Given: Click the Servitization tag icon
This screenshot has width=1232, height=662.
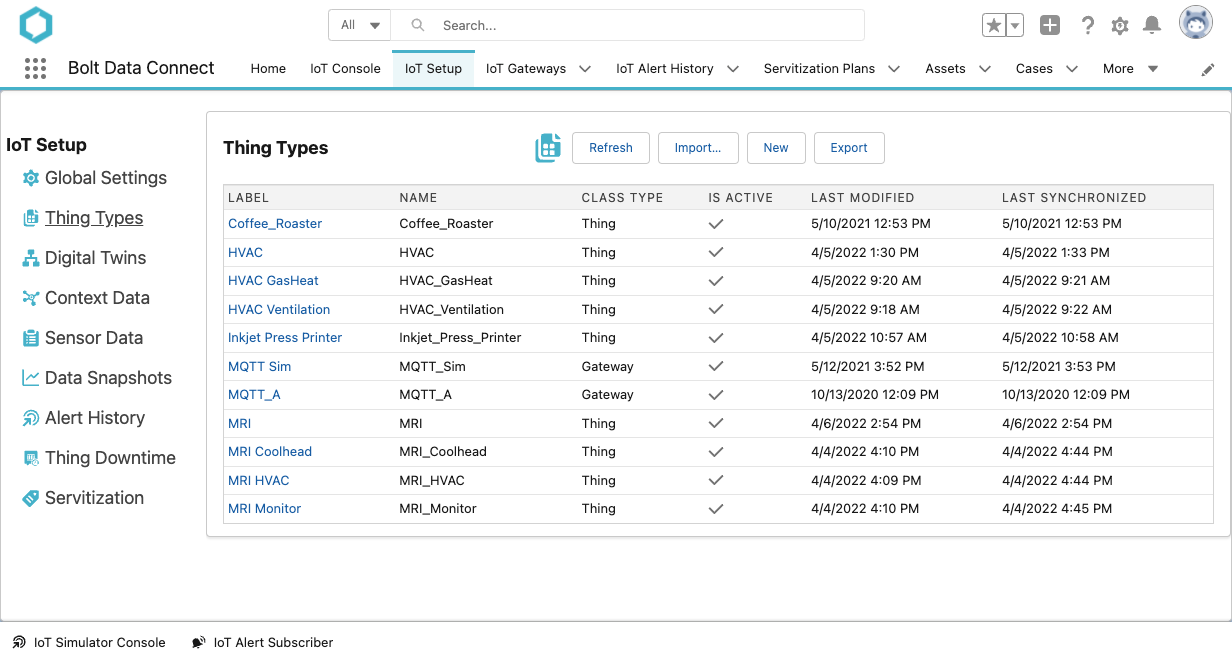Looking at the screenshot, I should [x=31, y=498].
